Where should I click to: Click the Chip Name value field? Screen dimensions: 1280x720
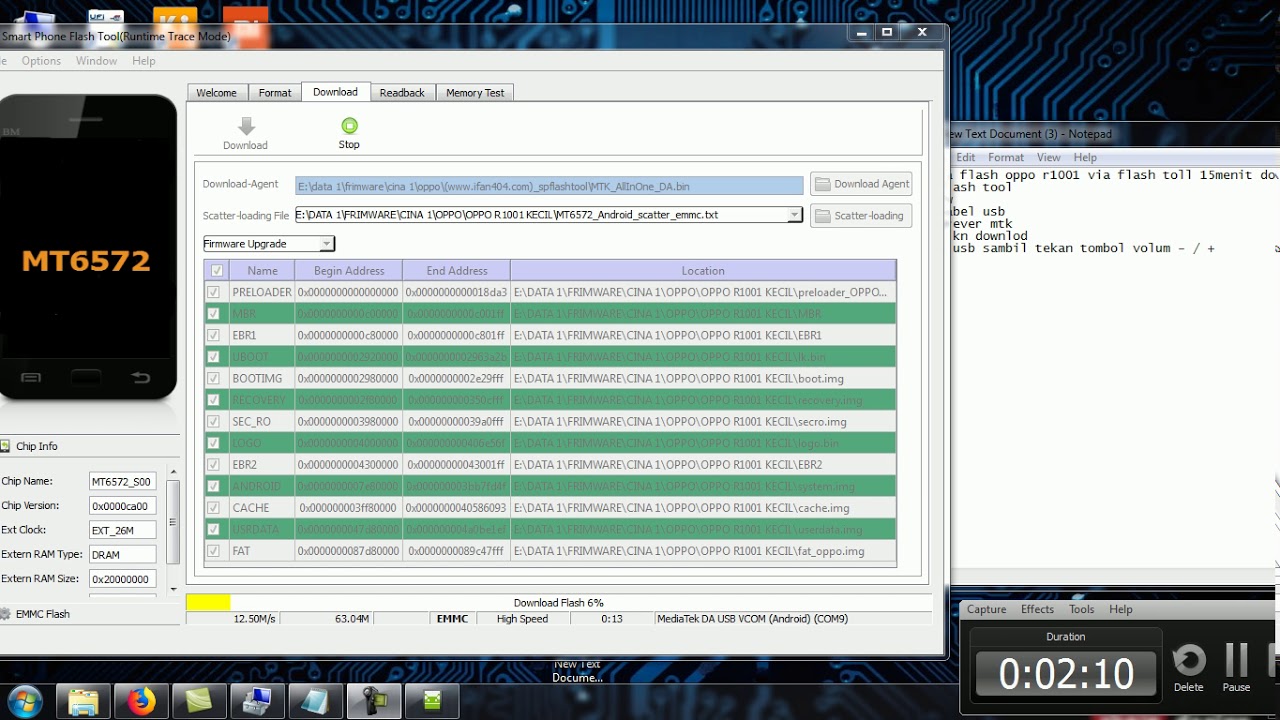click(122, 481)
